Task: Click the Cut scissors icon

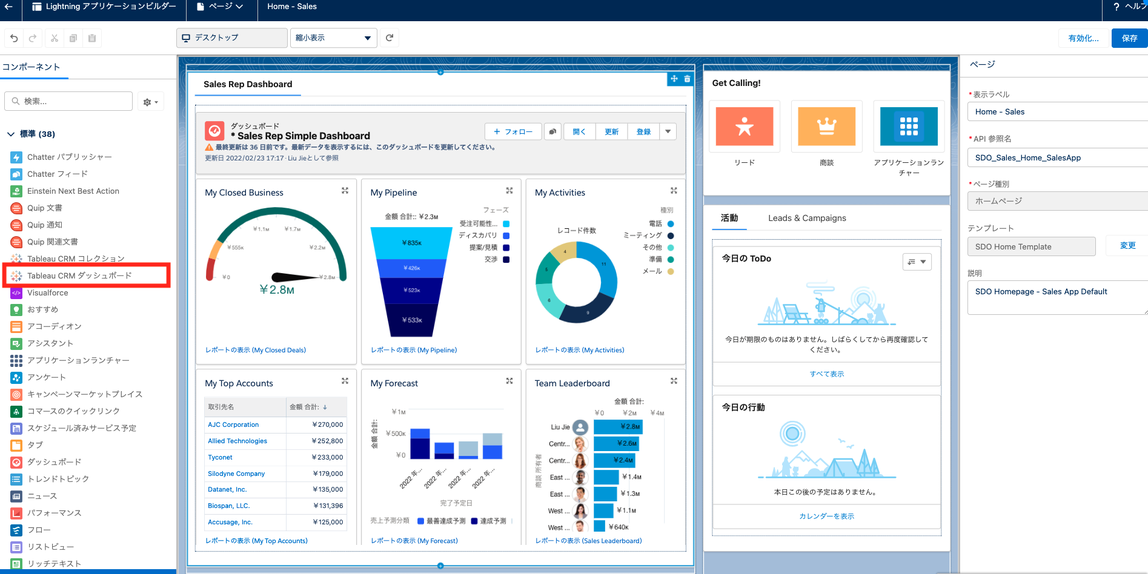Action: tap(54, 38)
